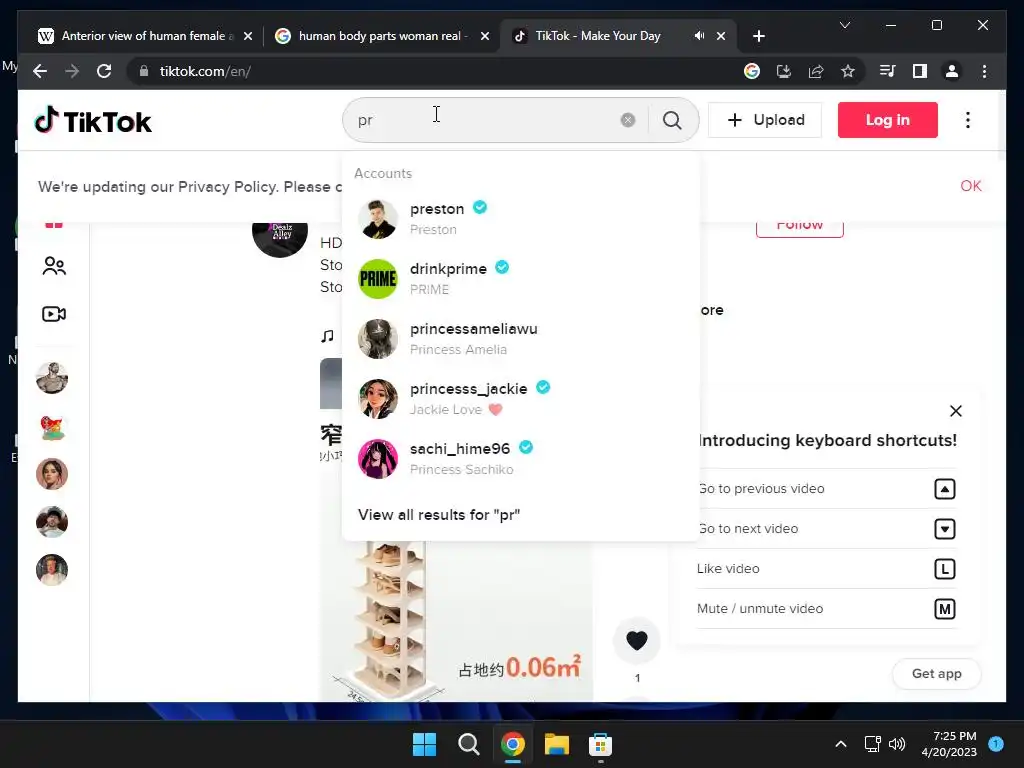Open a new Chrome tab
The height and width of the screenshot is (768, 1024).
758,36
